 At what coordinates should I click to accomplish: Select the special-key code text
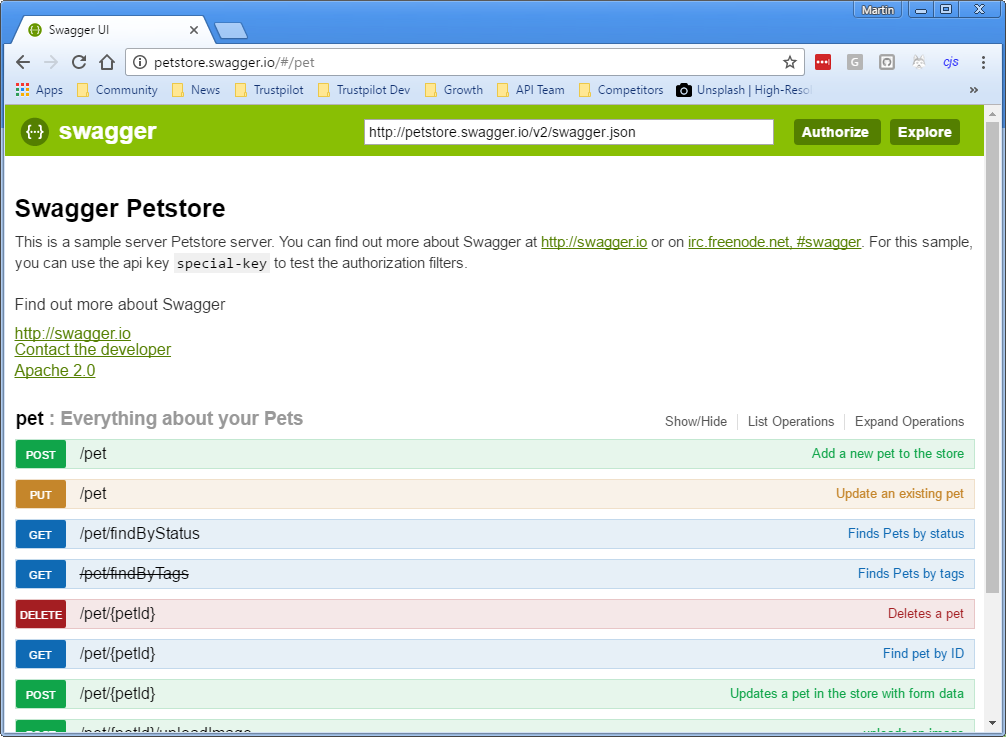221,264
